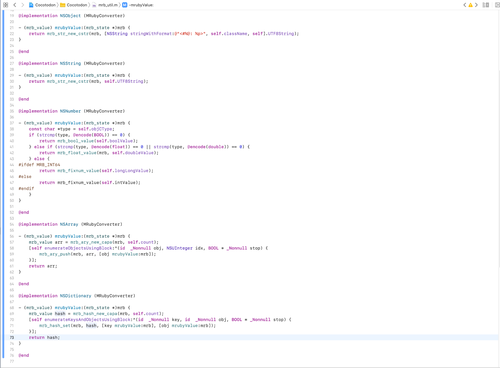Click 'const char *type = self.objCType;' line

coord(72,129)
